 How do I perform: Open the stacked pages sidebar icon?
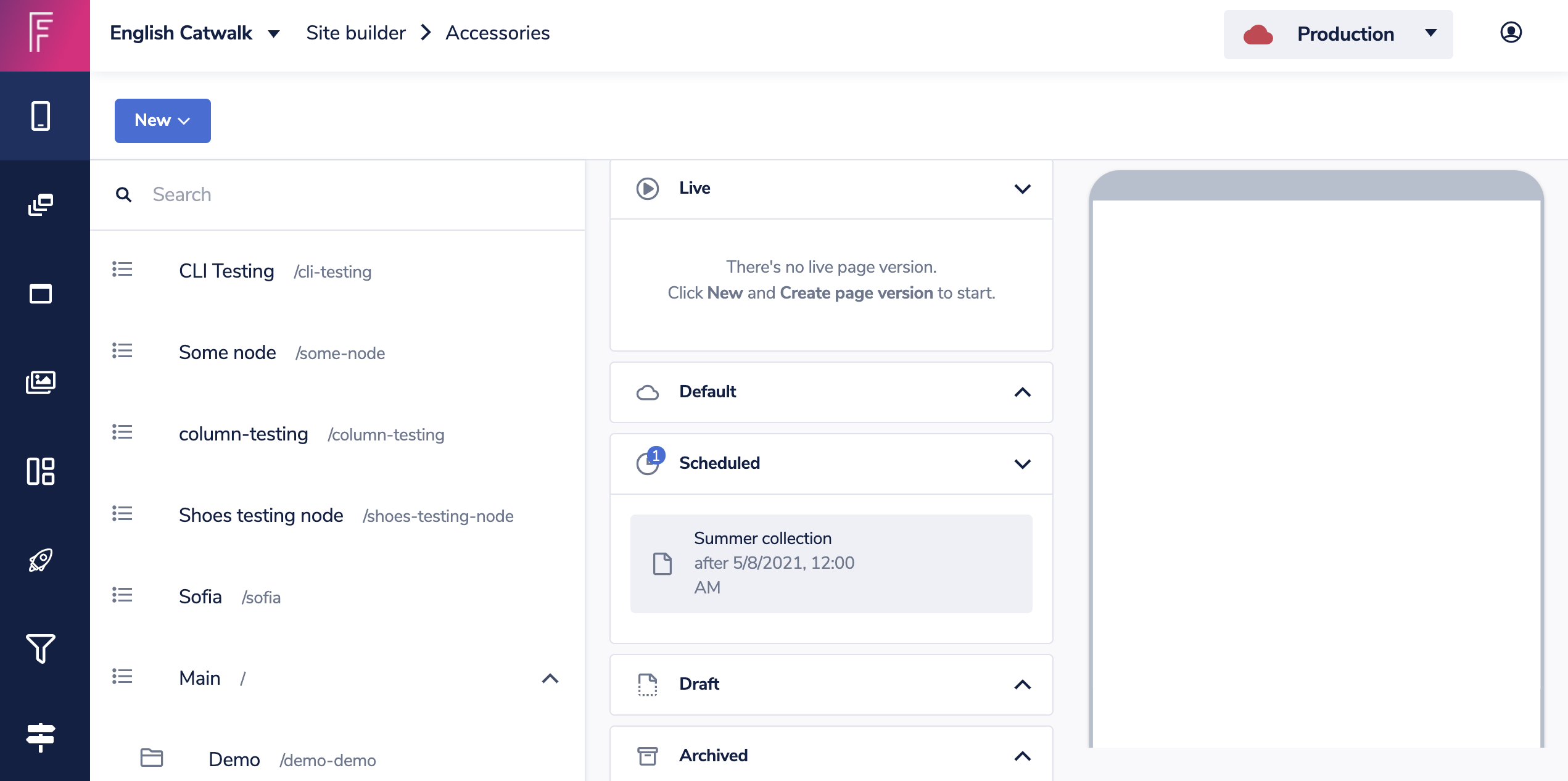(x=41, y=205)
